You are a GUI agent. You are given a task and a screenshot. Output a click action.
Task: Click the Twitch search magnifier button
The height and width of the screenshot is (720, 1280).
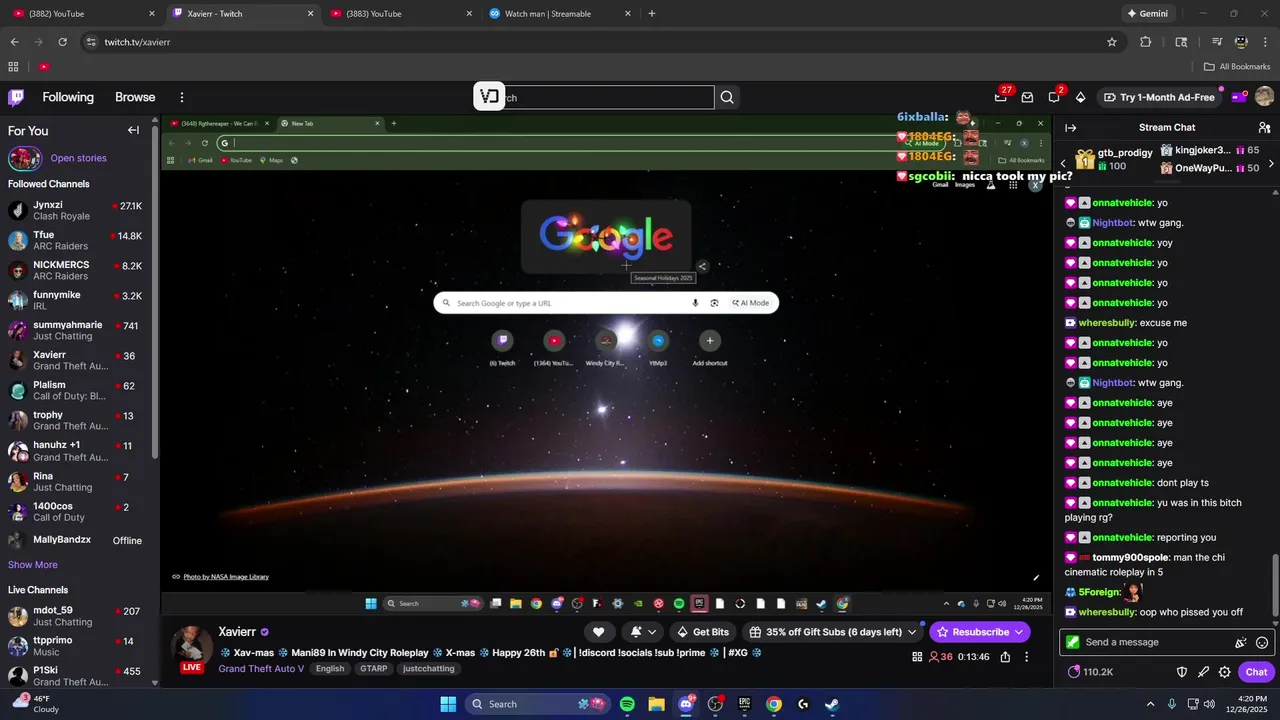pyautogui.click(x=727, y=97)
